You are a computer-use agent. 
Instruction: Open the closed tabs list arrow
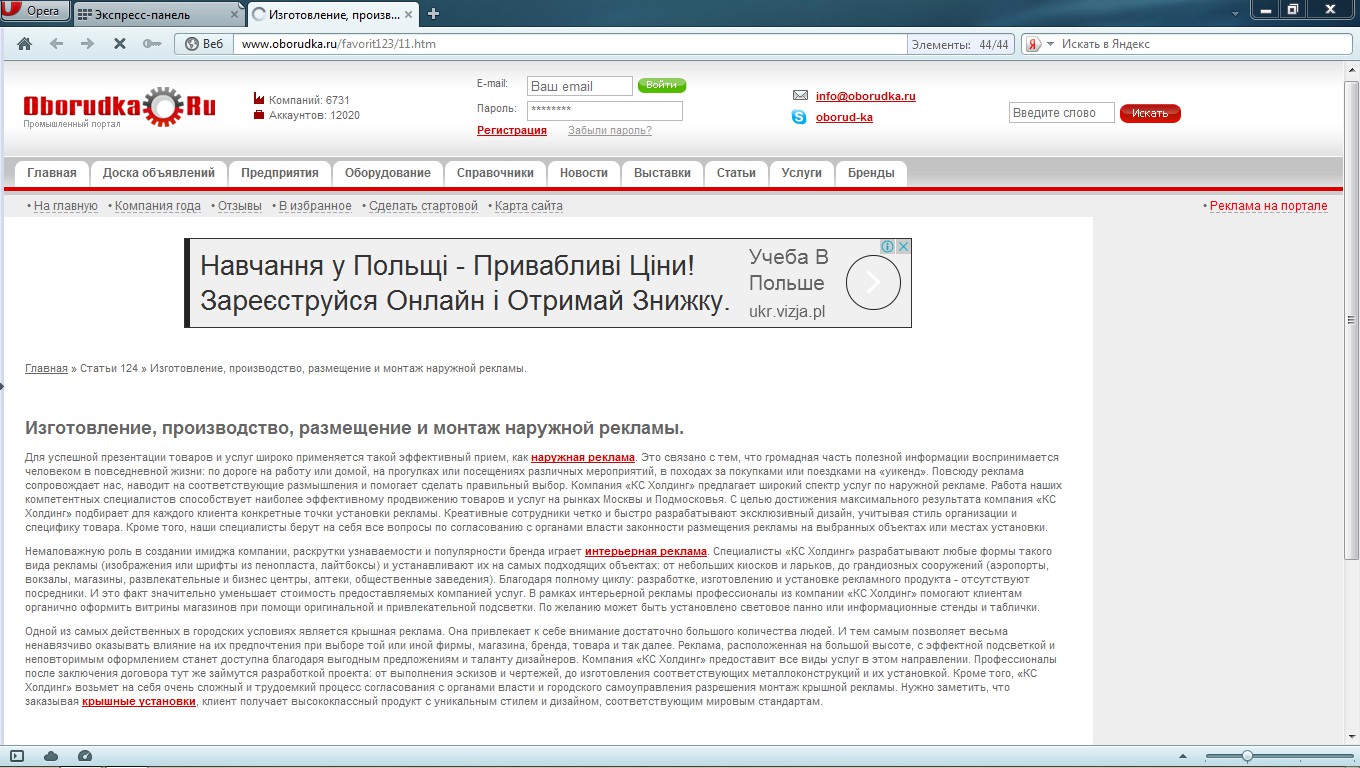[x=1234, y=13]
